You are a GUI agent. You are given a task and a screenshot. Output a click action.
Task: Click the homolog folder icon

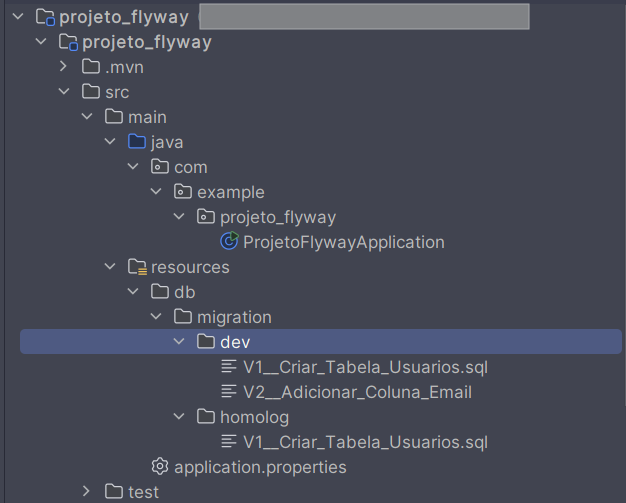point(206,416)
